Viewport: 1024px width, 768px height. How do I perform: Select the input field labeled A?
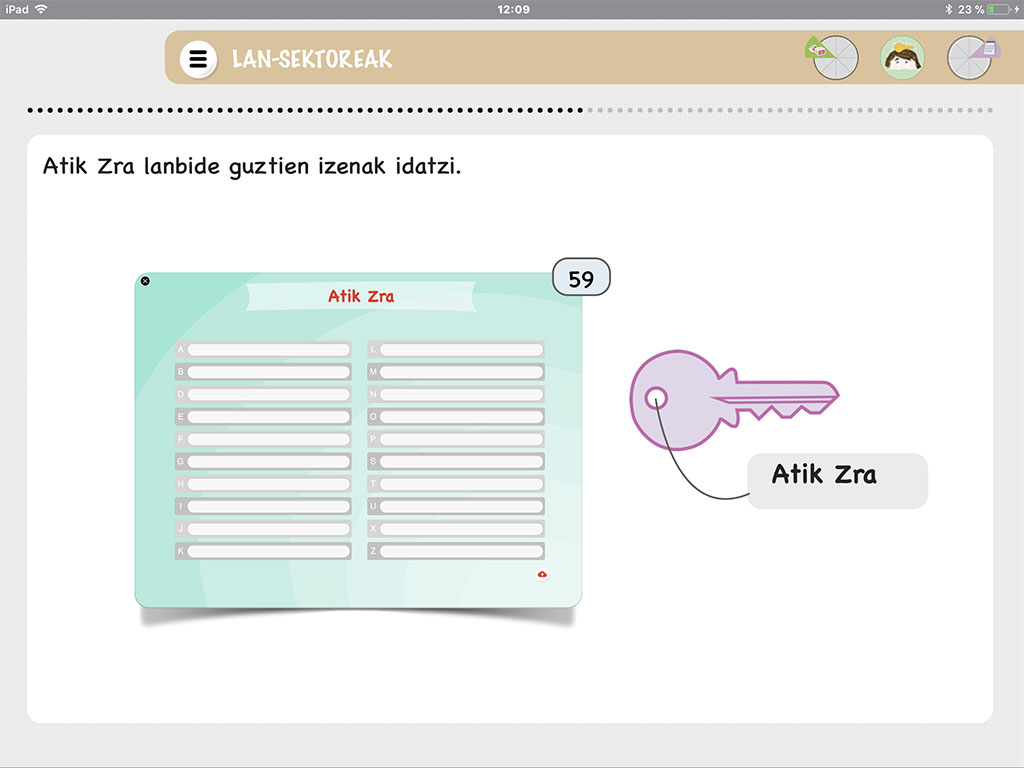(x=268, y=350)
